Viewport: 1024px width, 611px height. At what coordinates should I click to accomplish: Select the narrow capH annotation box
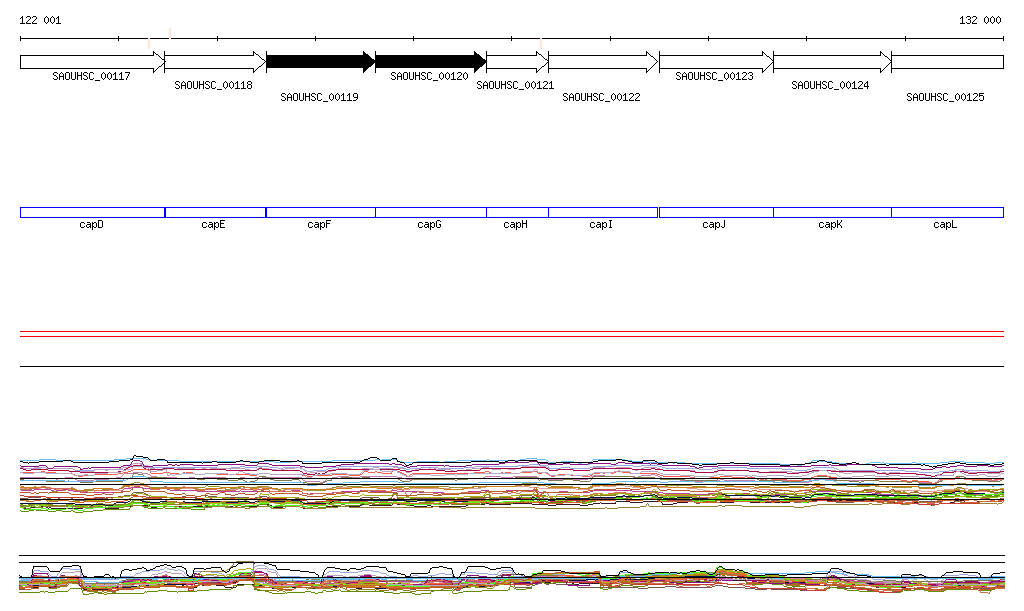[x=517, y=212]
